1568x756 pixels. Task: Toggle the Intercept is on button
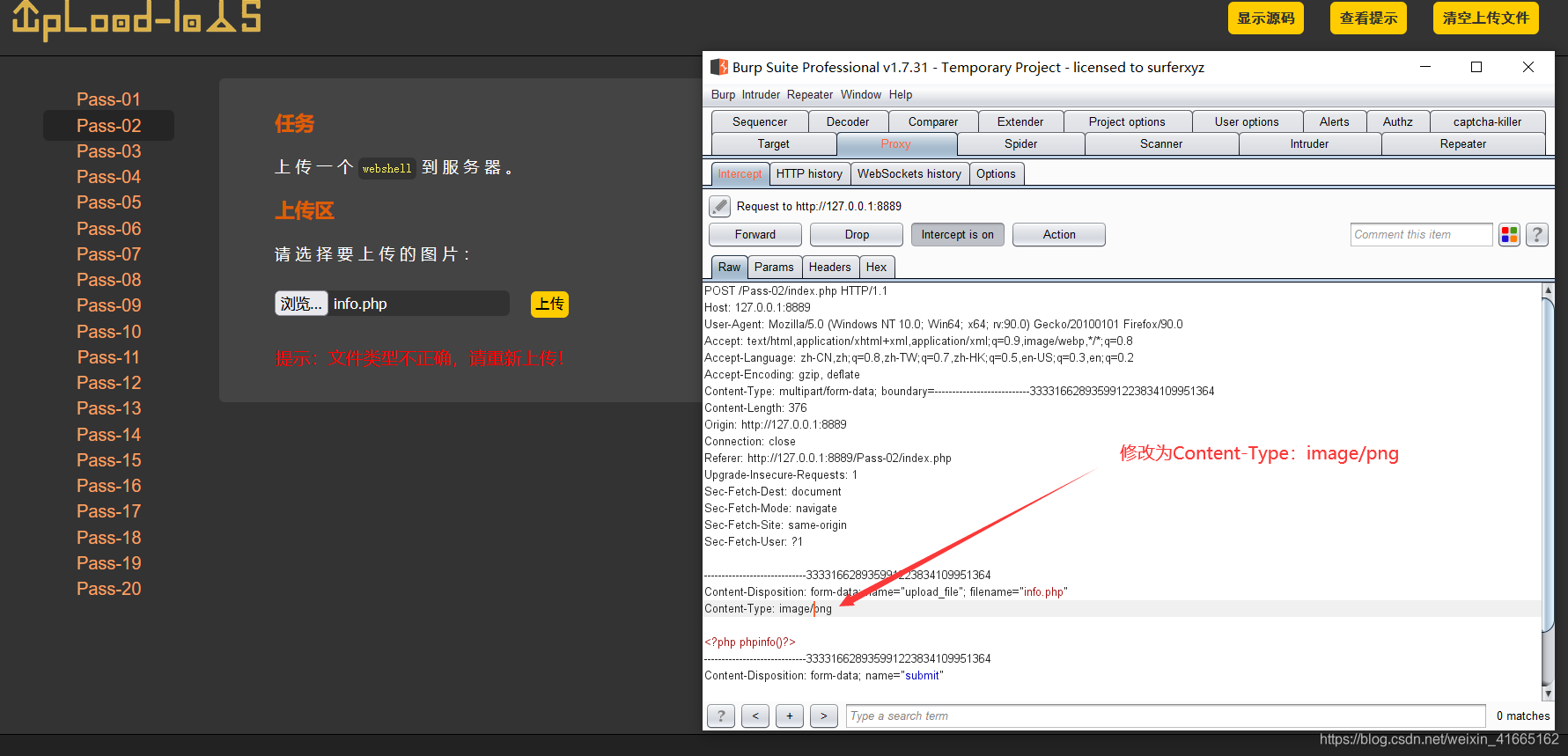coord(958,234)
